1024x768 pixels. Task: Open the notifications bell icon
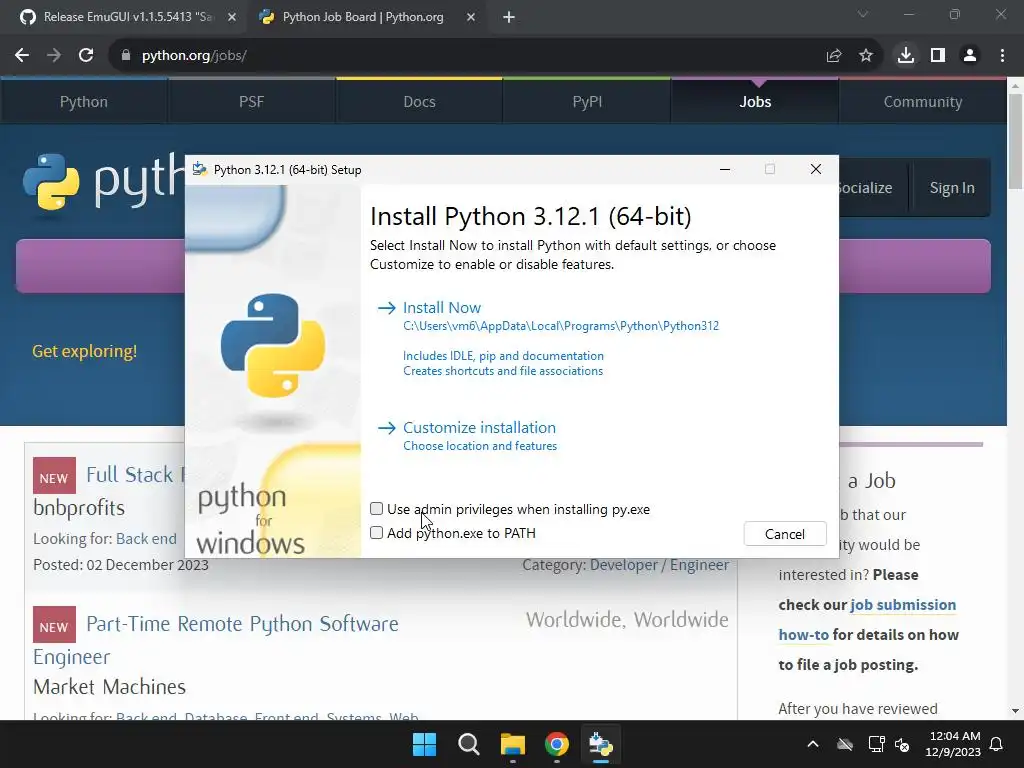(x=997, y=744)
